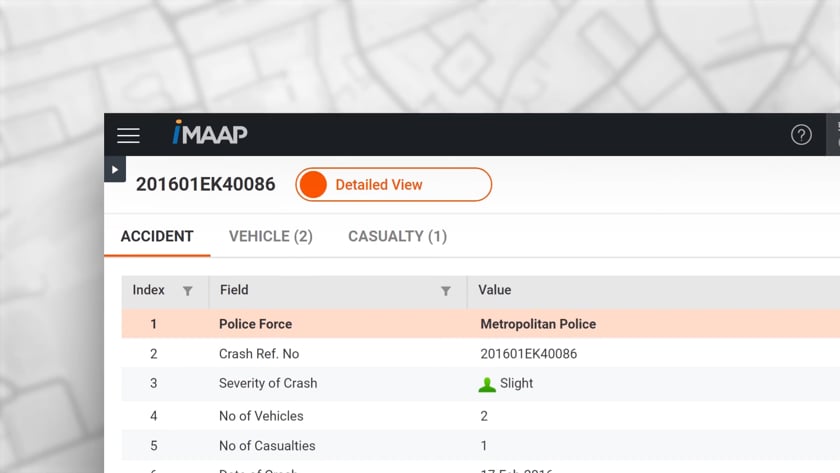Expand the collapsed side panel arrow
Image resolution: width=840 pixels, height=473 pixels.
click(x=115, y=170)
